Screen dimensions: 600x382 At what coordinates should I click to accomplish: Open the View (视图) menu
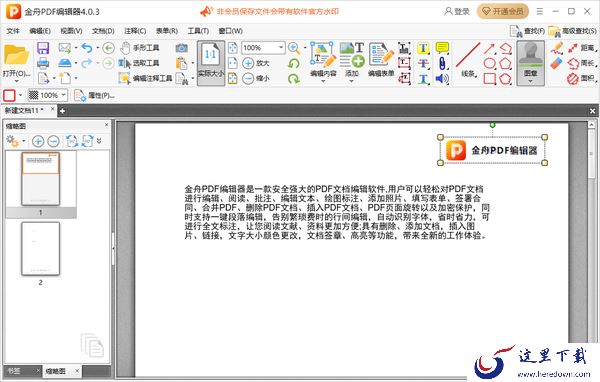point(72,31)
